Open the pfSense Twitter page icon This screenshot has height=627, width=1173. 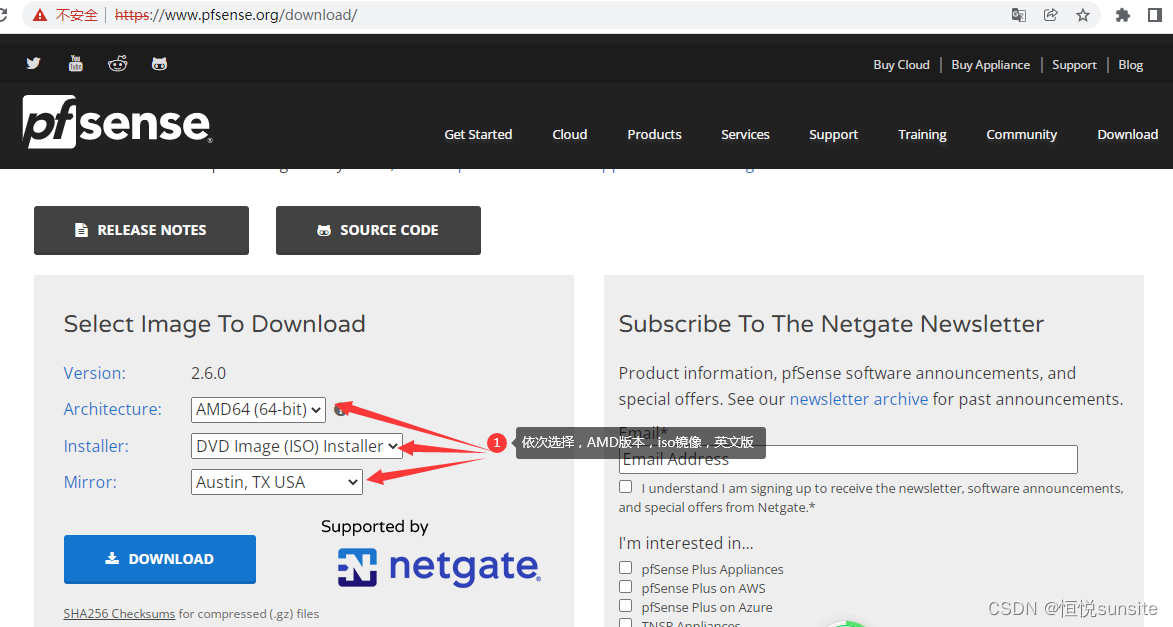[33, 64]
